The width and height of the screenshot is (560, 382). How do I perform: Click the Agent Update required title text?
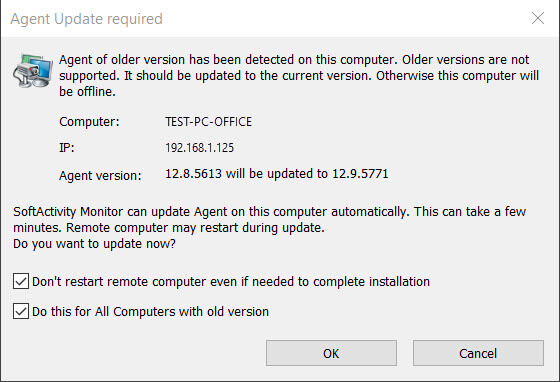pyautogui.click(x=86, y=19)
